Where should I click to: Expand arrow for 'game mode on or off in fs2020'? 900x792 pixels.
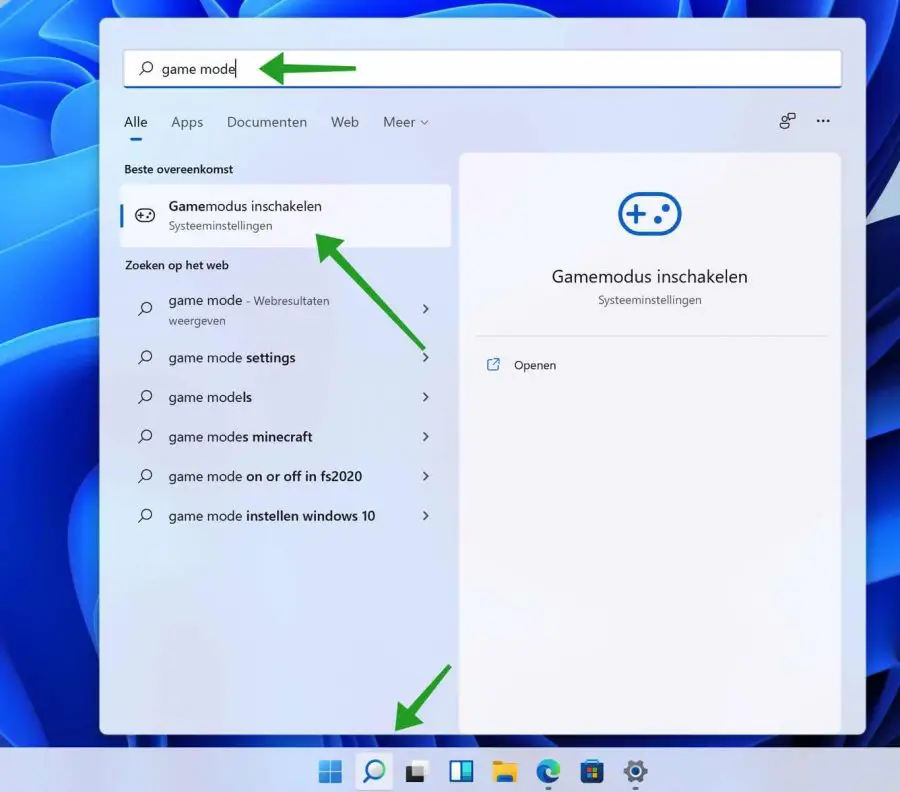click(425, 476)
